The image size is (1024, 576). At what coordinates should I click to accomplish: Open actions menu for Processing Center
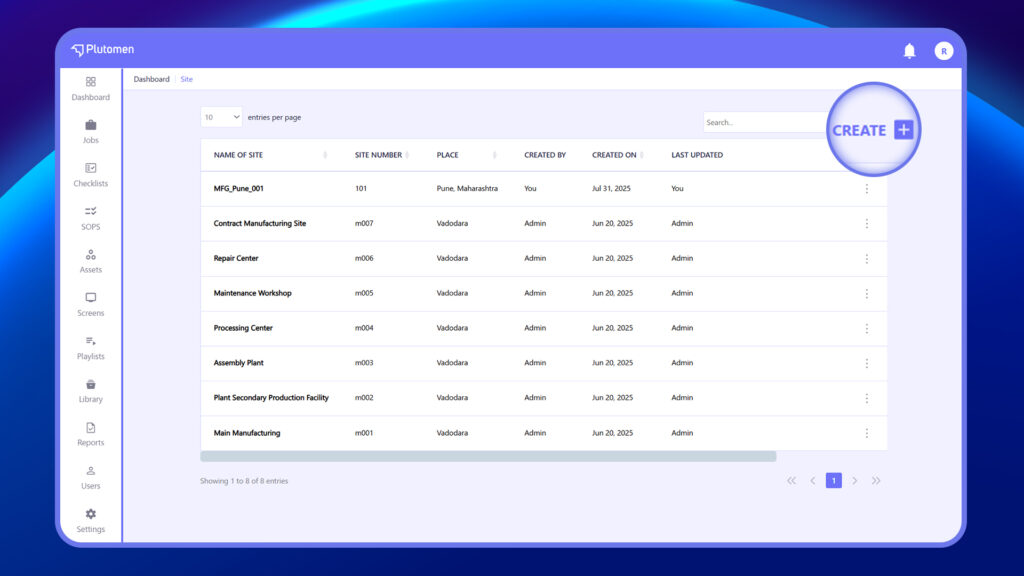click(867, 328)
